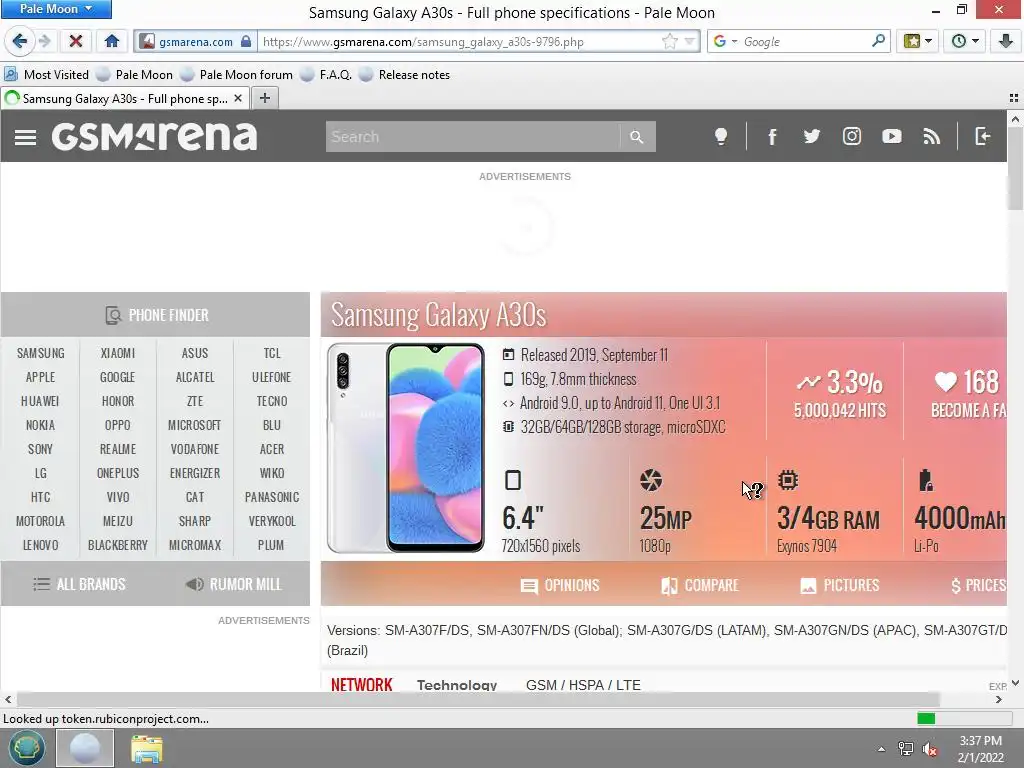Click the login icon in site header

point(982,136)
